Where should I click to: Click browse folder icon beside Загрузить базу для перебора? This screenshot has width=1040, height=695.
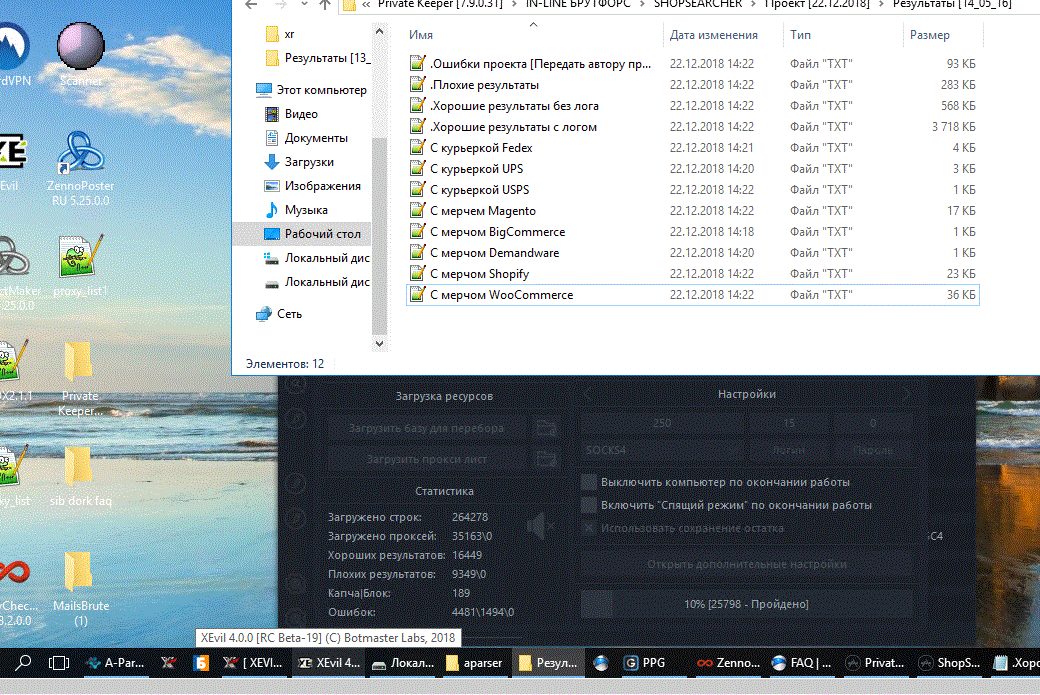click(547, 428)
